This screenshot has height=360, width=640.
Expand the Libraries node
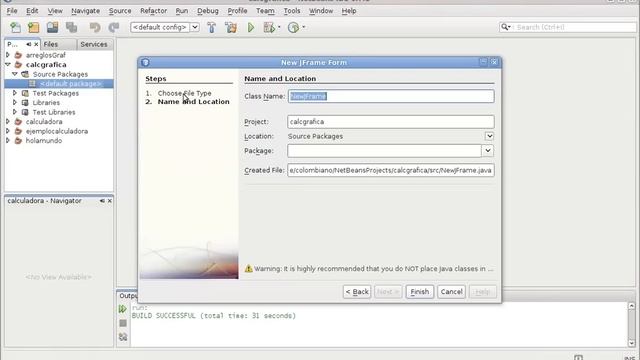pyautogui.click(x=15, y=102)
